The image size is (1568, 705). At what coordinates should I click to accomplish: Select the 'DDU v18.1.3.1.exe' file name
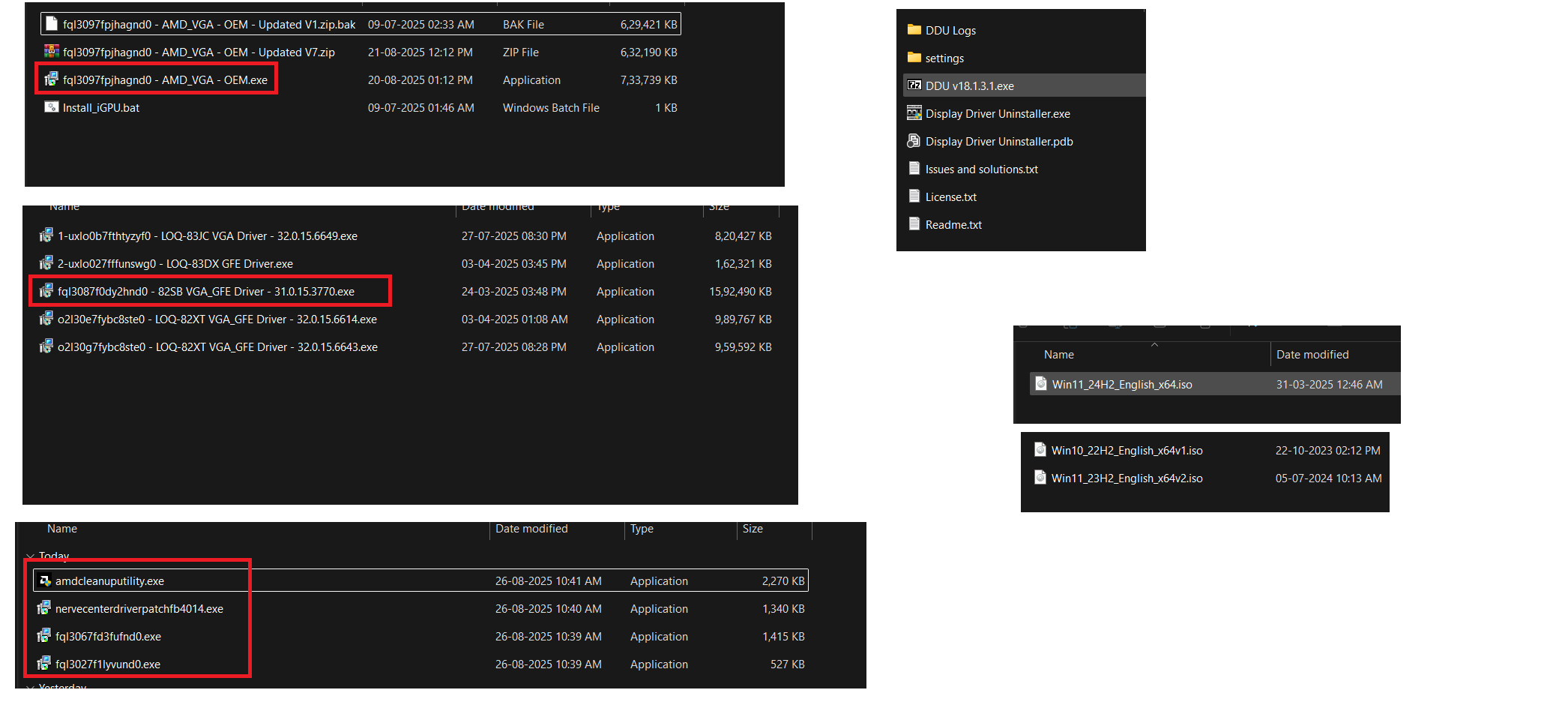pos(969,86)
